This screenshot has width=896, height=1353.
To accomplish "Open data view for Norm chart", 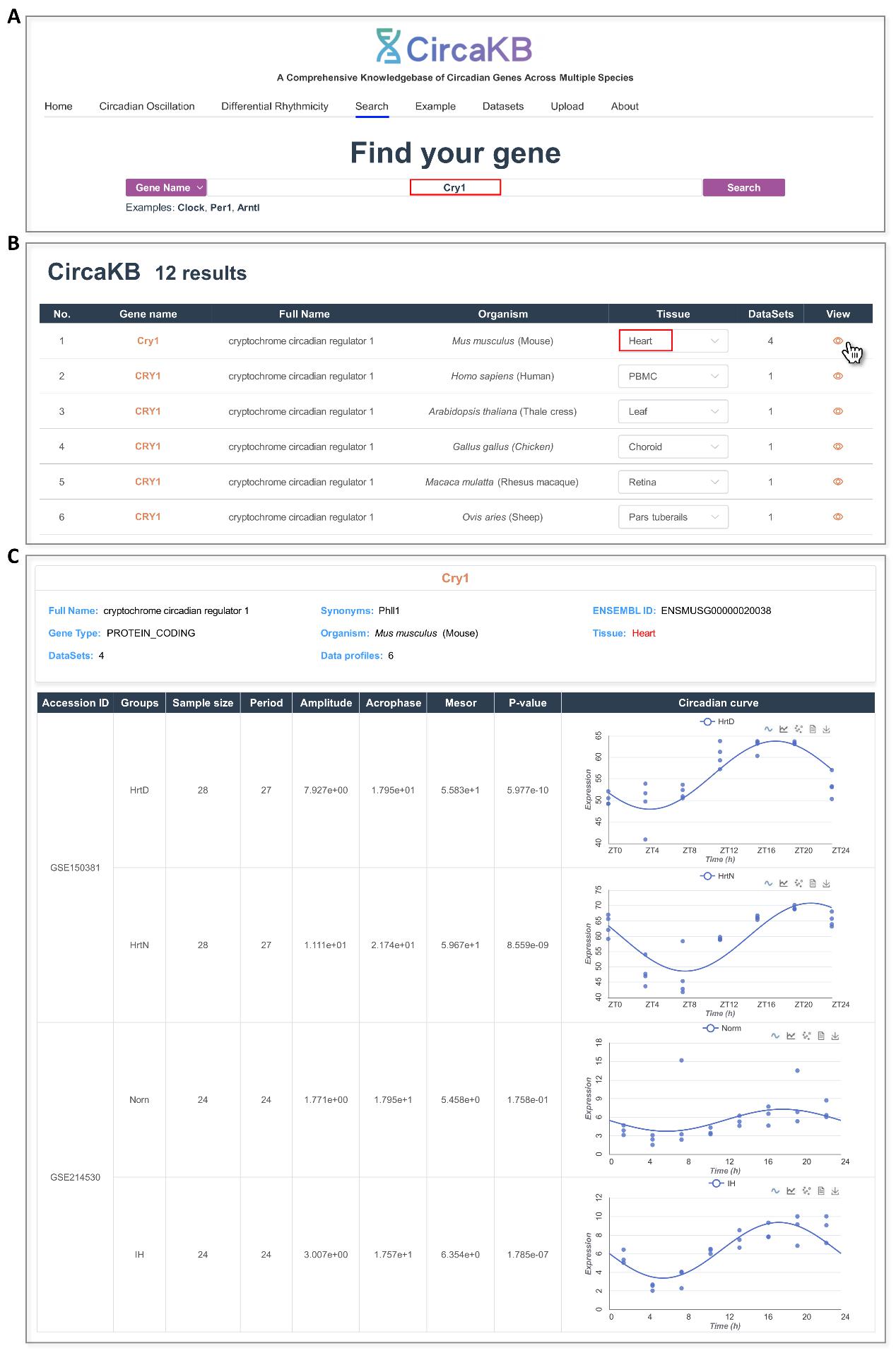I will 820,1036.
